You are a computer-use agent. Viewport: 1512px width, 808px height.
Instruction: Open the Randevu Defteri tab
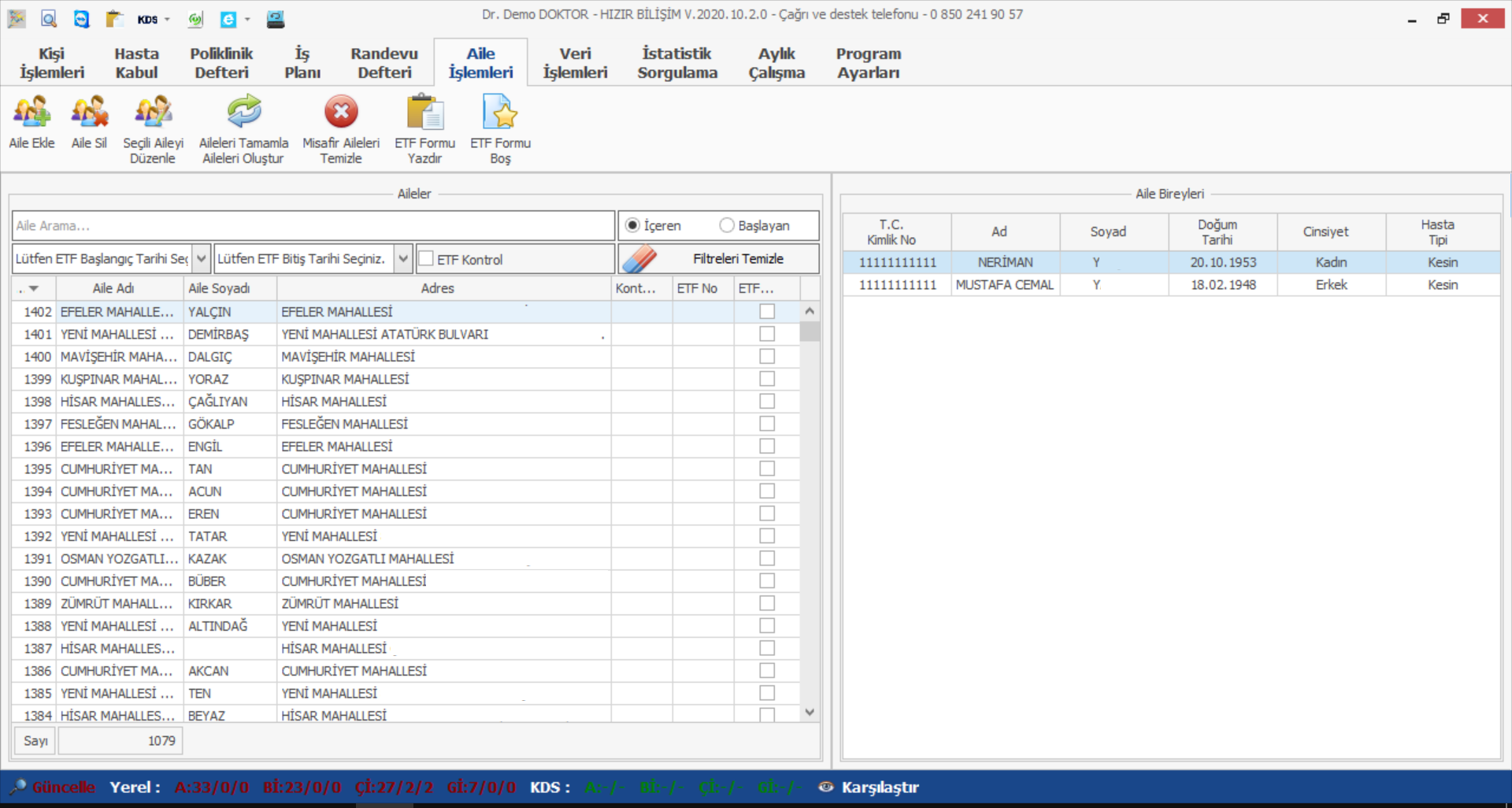384,63
